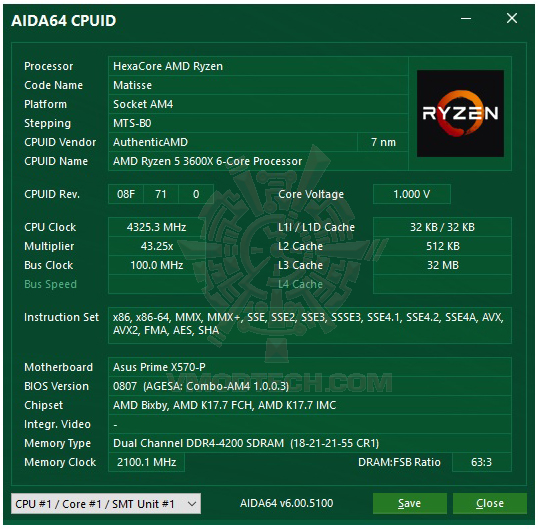The height and width of the screenshot is (530, 538).
Task: Open the CPU #1 / Core #1 dropdown
Action: tap(106, 504)
